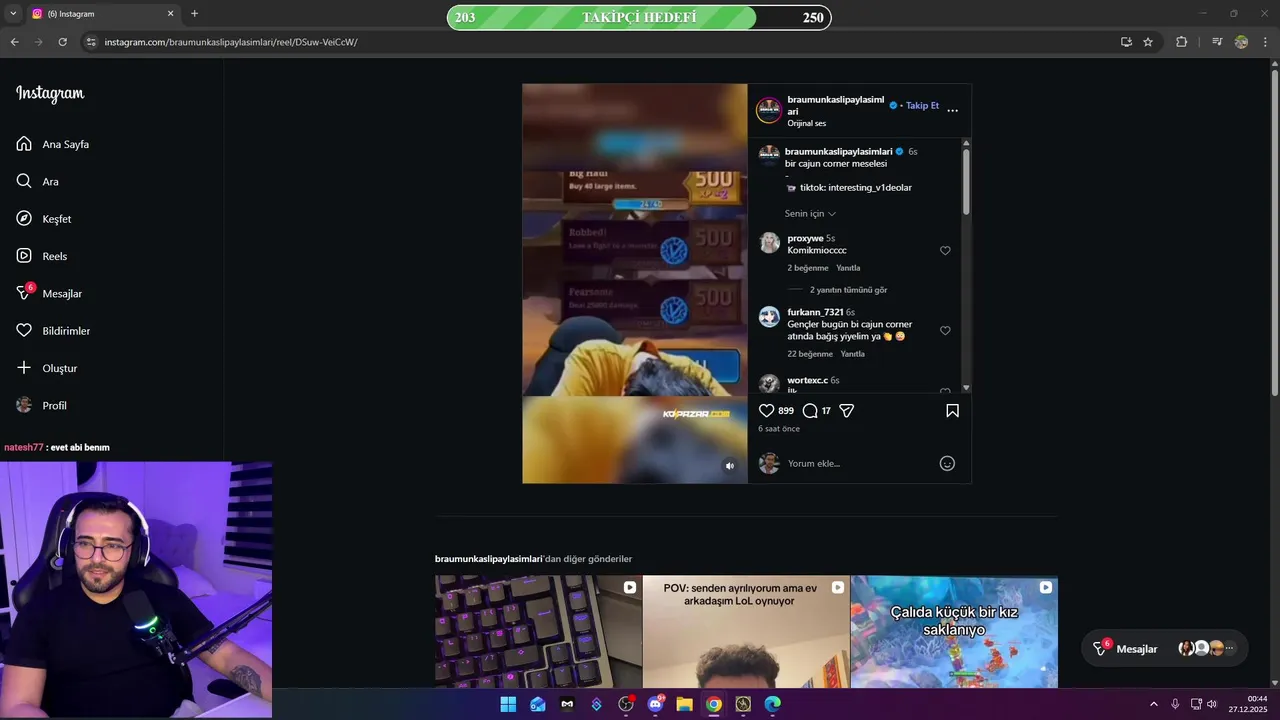Go to Keşfet in the sidebar
The width and height of the screenshot is (1280, 720).
pos(44,219)
